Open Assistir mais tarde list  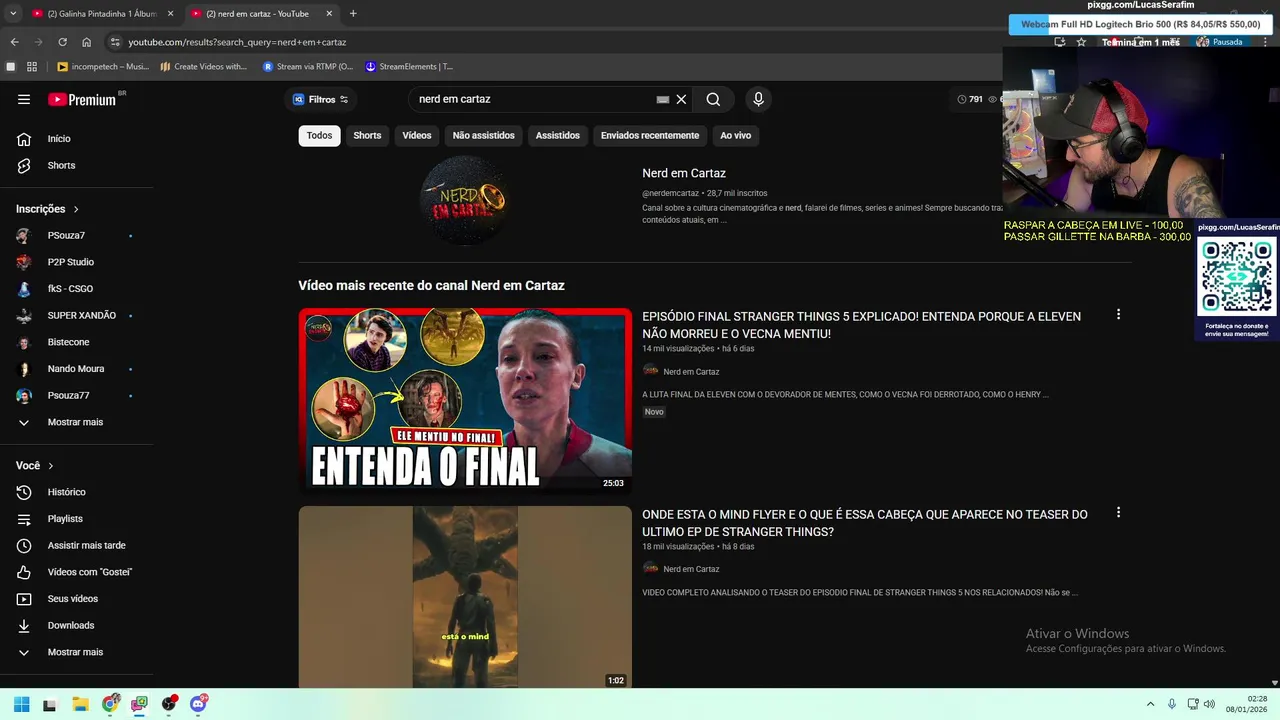(77, 545)
